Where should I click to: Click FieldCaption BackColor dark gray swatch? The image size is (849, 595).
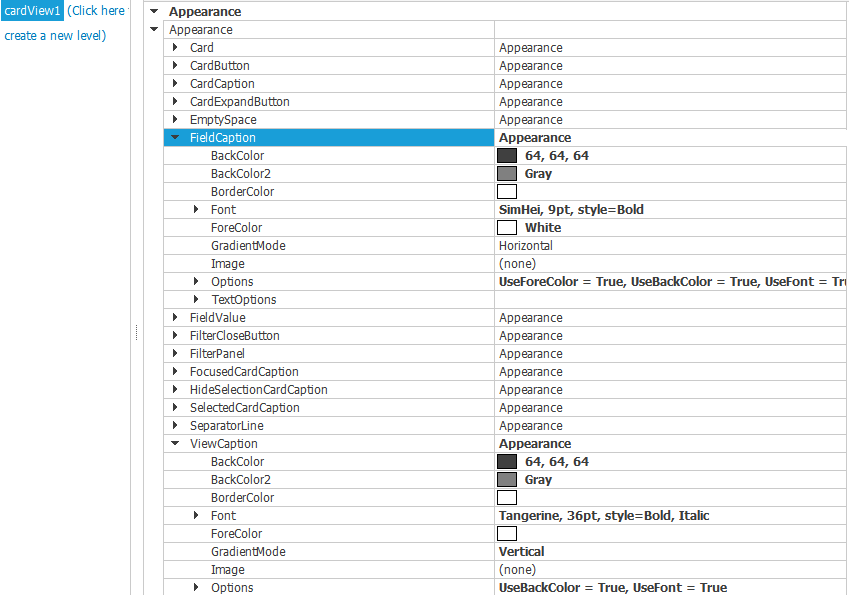coord(507,156)
